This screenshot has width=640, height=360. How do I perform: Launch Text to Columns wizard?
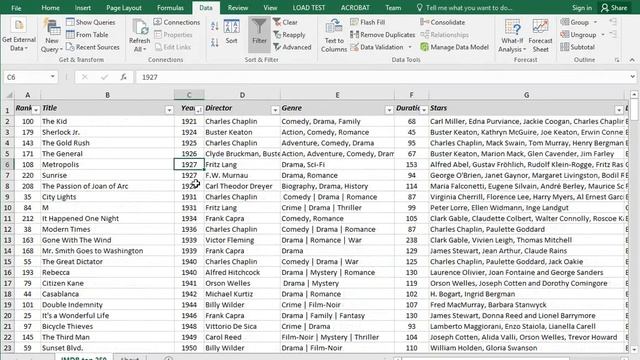pyautogui.click(x=334, y=36)
